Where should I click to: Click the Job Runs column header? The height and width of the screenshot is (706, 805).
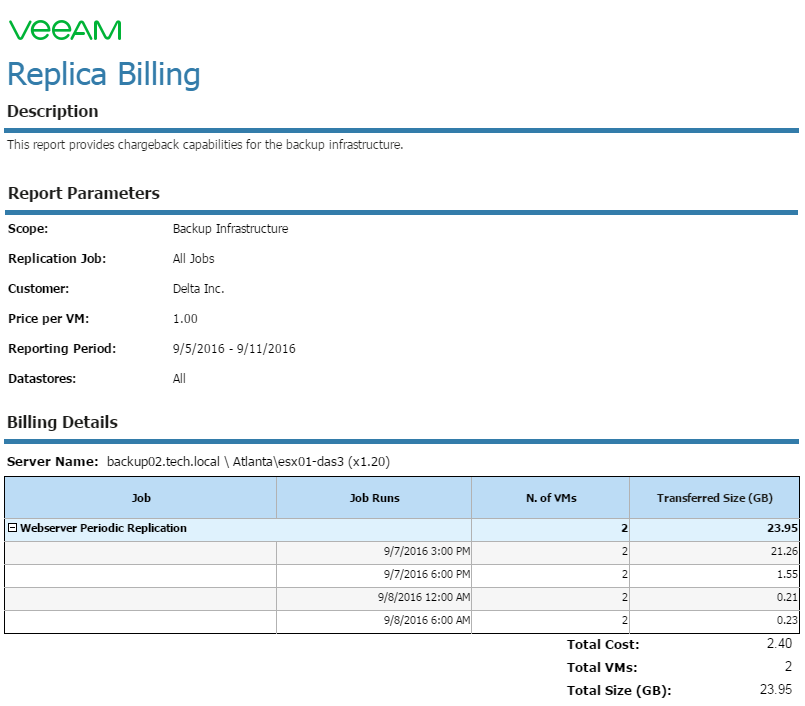pyautogui.click(x=374, y=498)
